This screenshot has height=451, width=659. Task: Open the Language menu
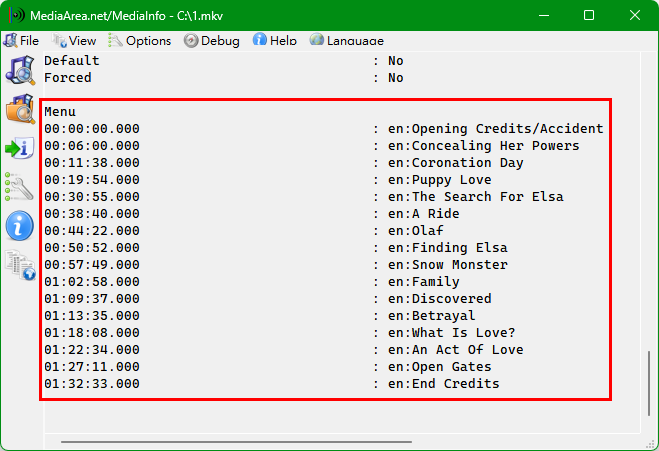point(347,41)
